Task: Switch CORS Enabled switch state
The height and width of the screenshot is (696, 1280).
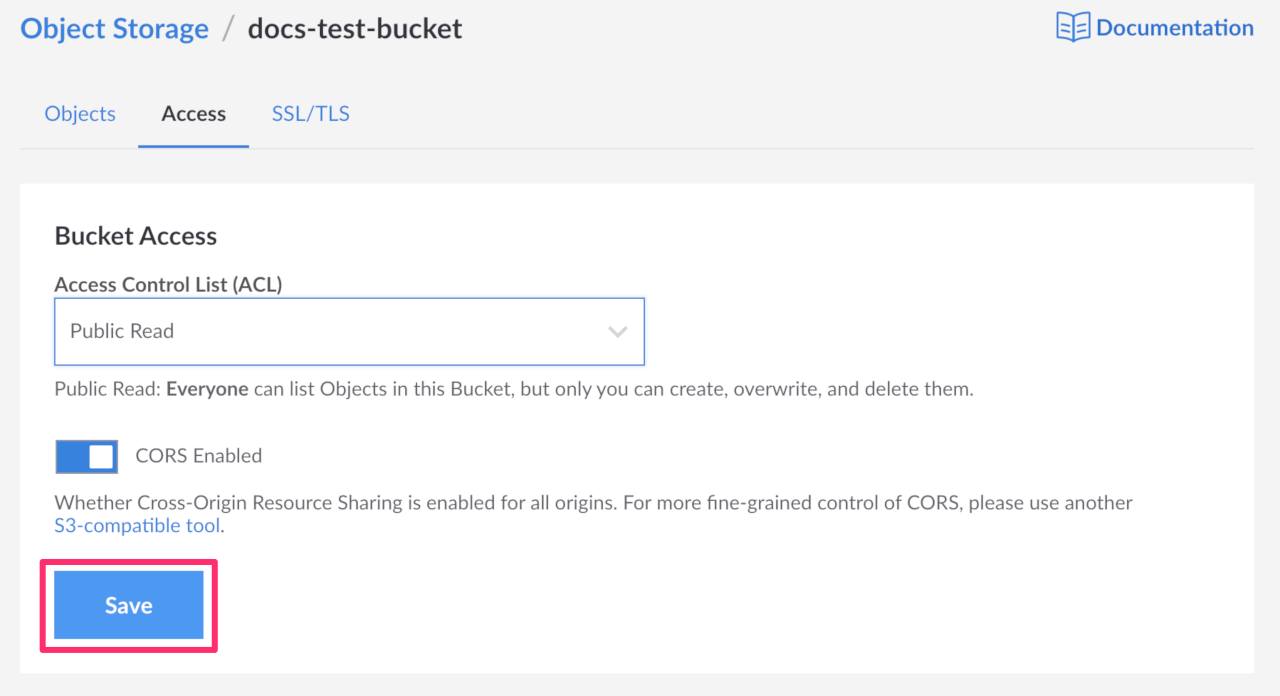Action: [x=86, y=456]
